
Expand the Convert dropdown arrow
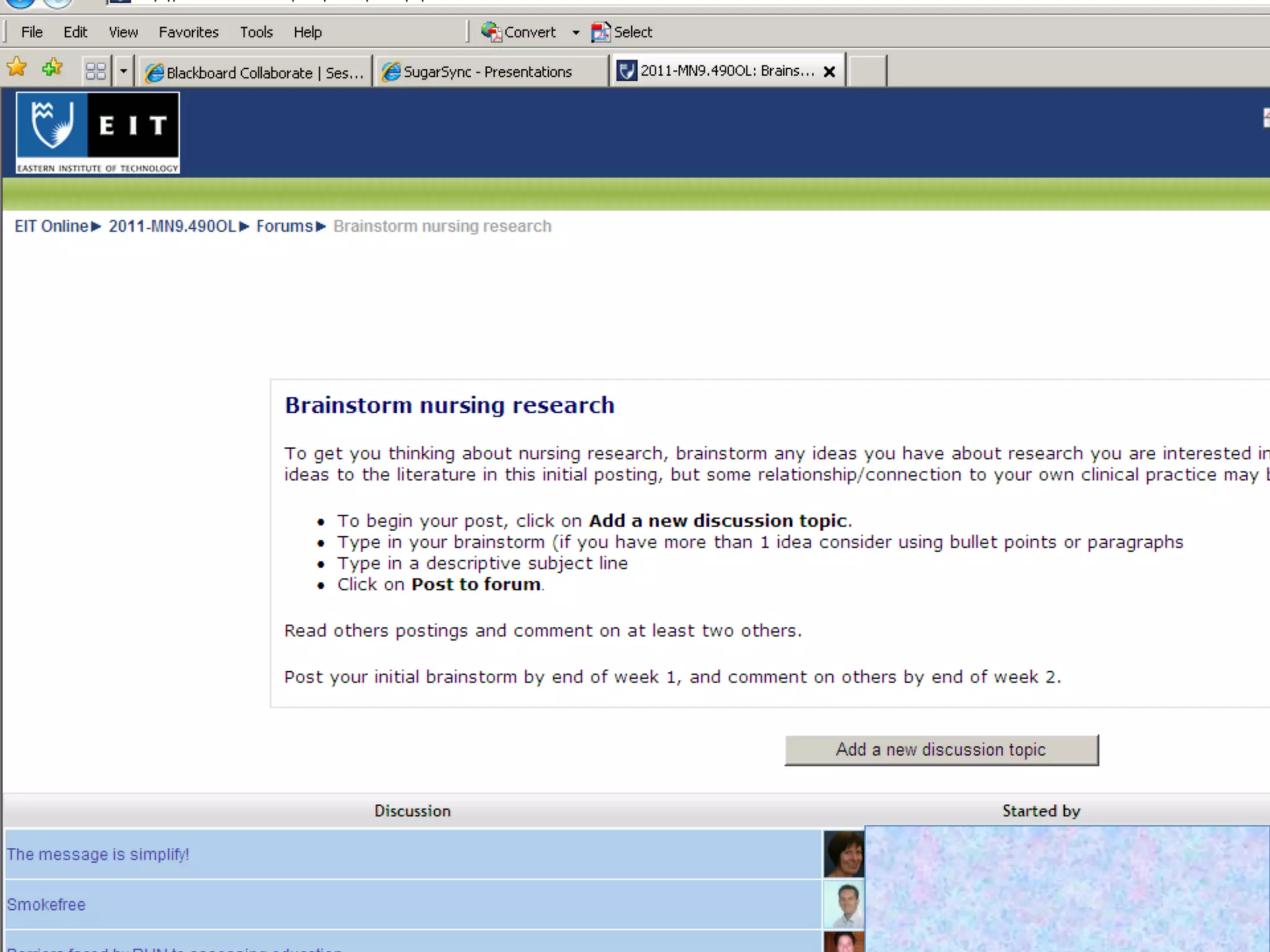click(x=575, y=32)
